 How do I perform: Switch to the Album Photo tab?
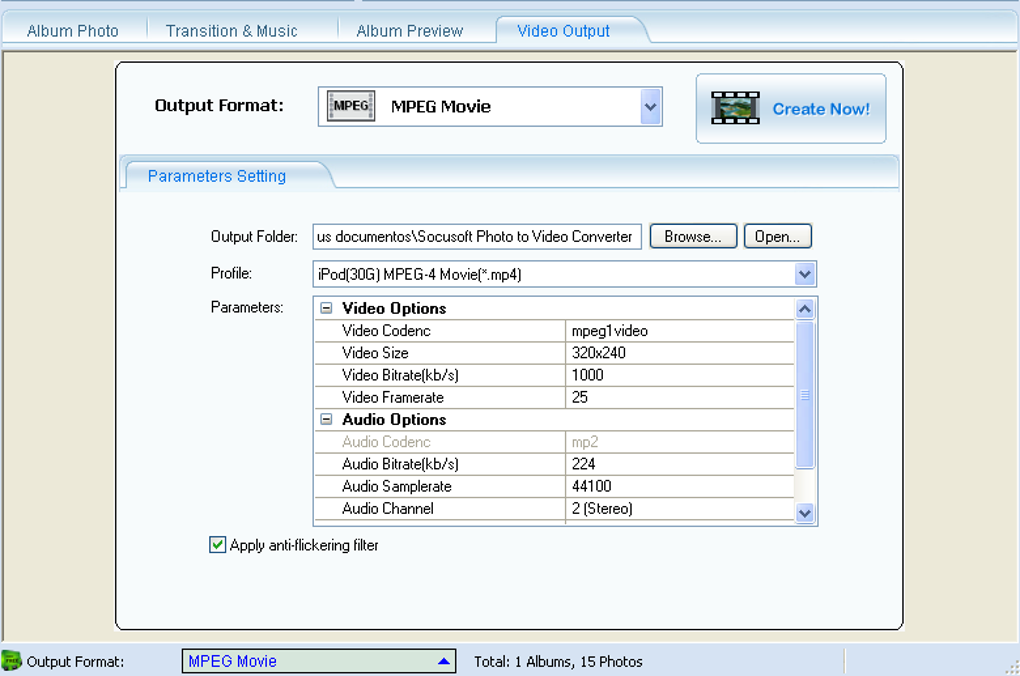72,31
